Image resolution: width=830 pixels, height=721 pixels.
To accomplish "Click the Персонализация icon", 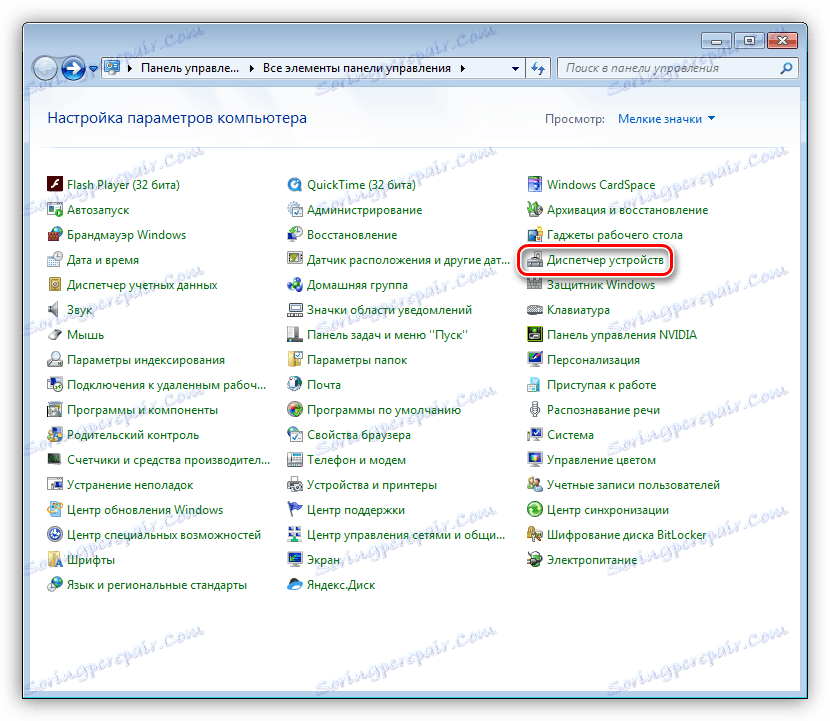I will (535, 359).
